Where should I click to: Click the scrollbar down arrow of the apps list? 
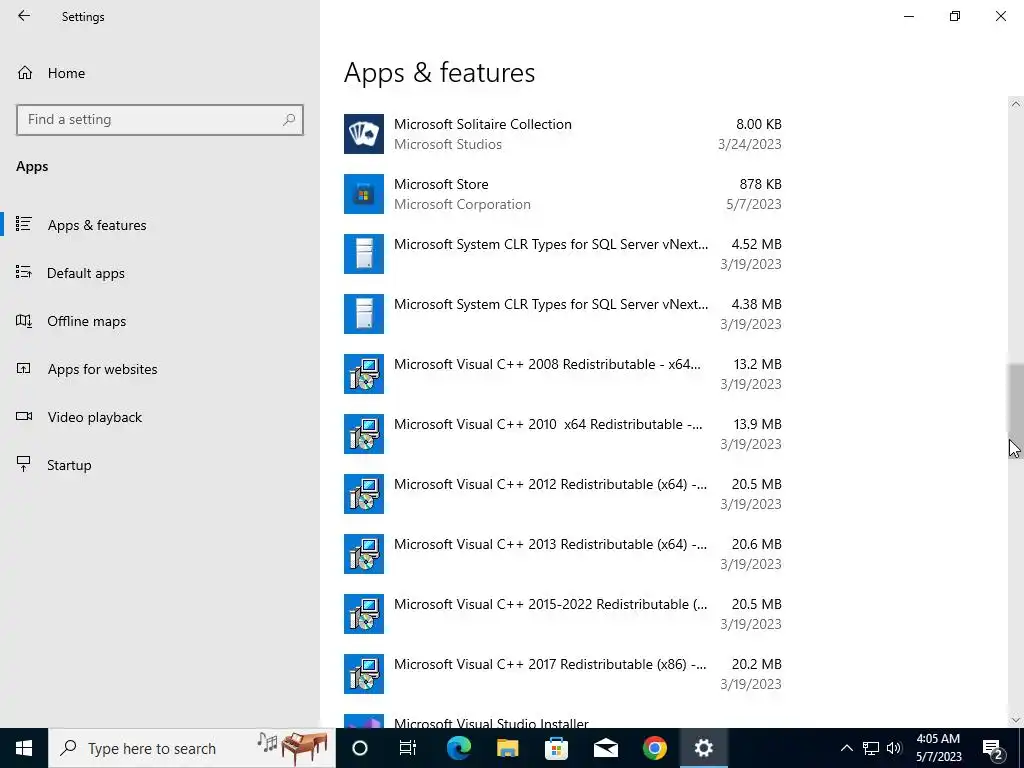[1016, 720]
